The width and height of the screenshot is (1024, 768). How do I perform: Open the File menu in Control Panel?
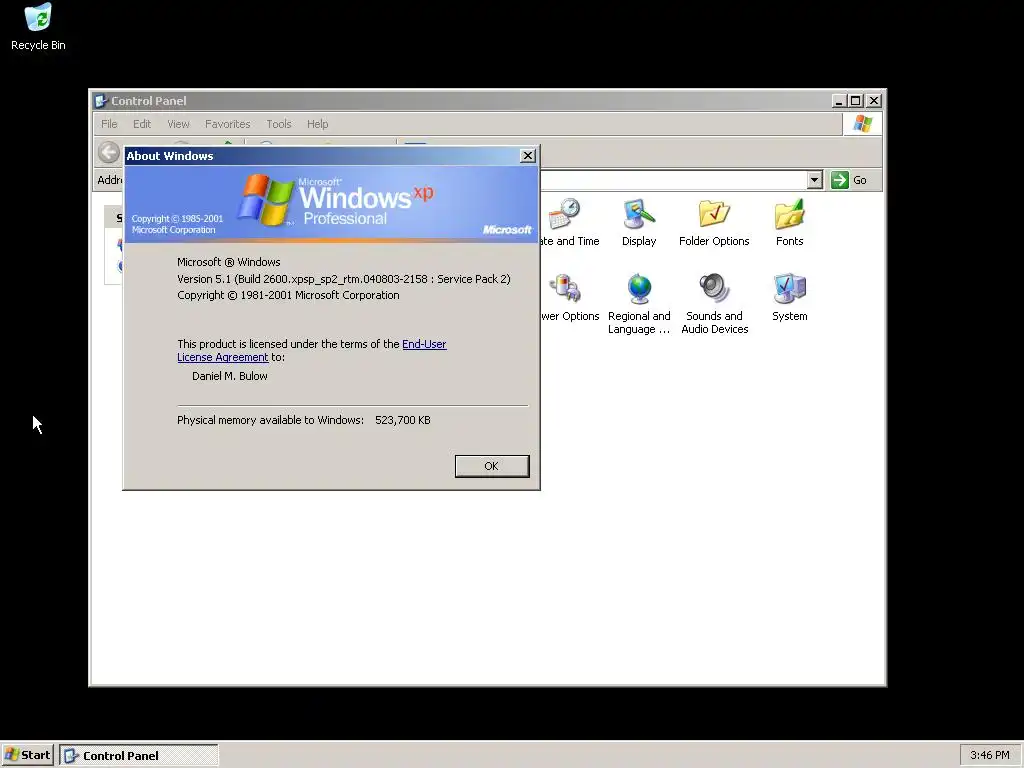click(x=109, y=124)
